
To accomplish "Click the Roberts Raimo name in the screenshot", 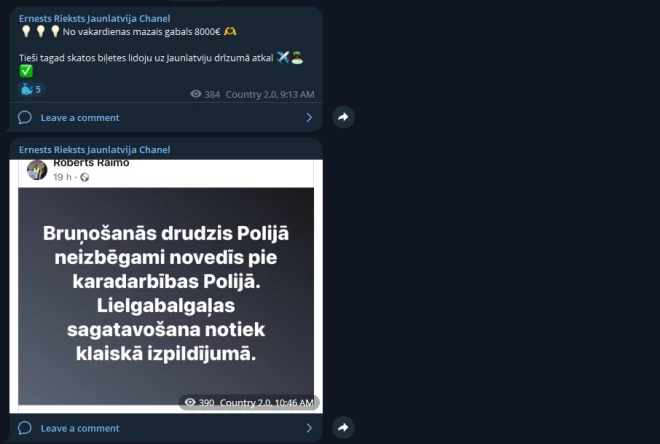I will pos(91,163).
